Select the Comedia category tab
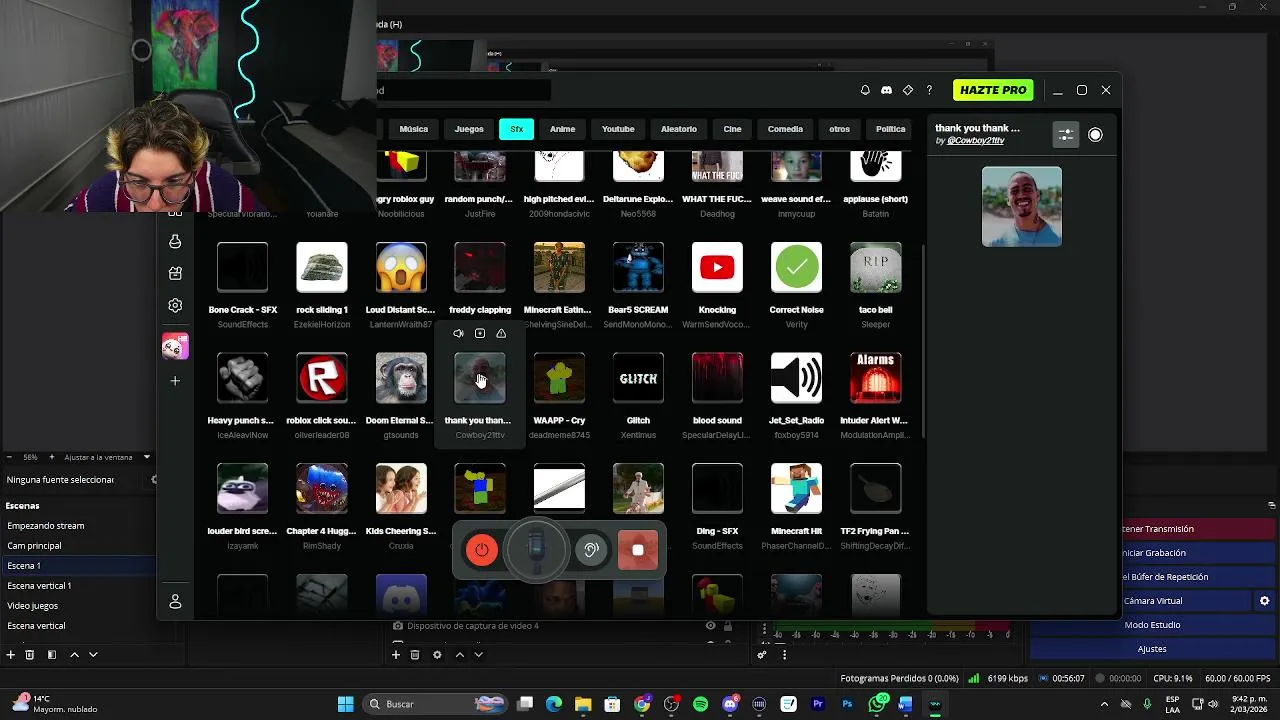This screenshot has width=1280, height=720. click(785, 129)
